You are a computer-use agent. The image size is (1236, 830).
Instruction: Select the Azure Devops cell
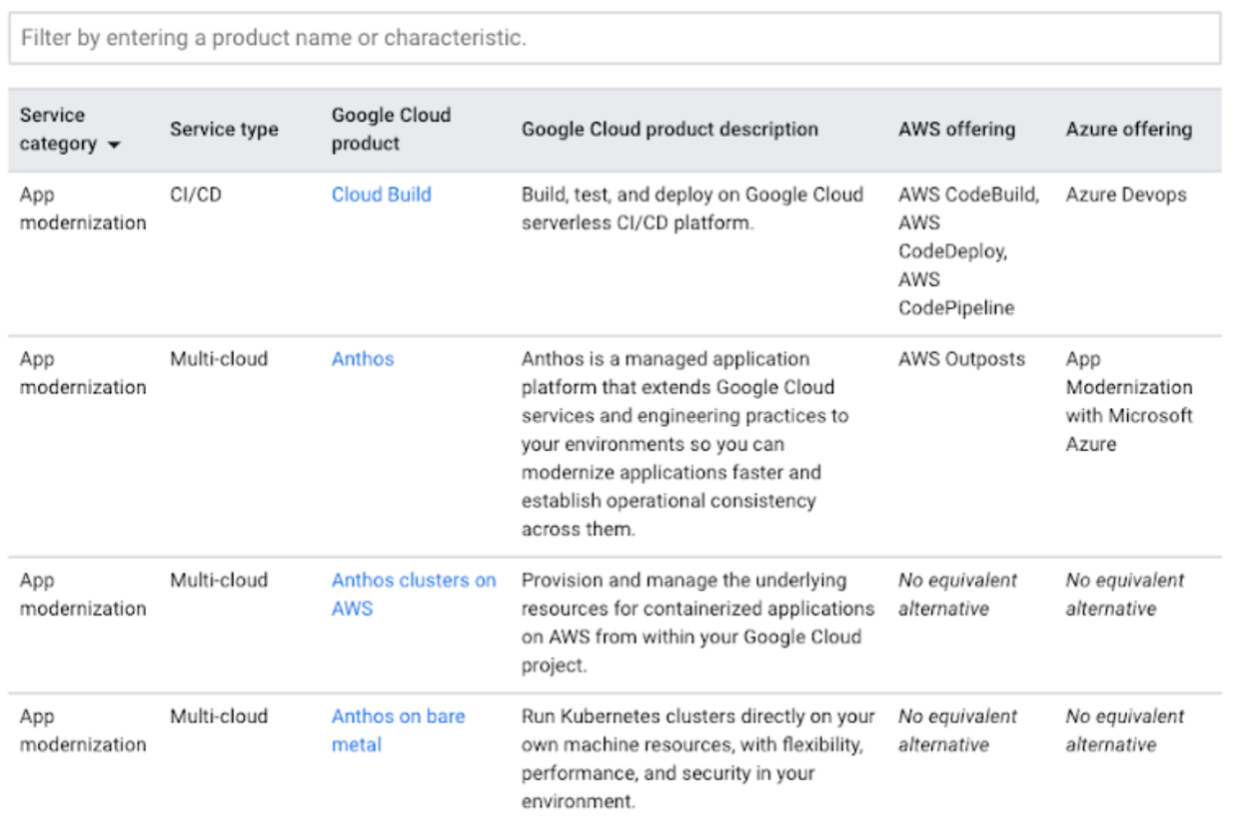(1126, 195)
